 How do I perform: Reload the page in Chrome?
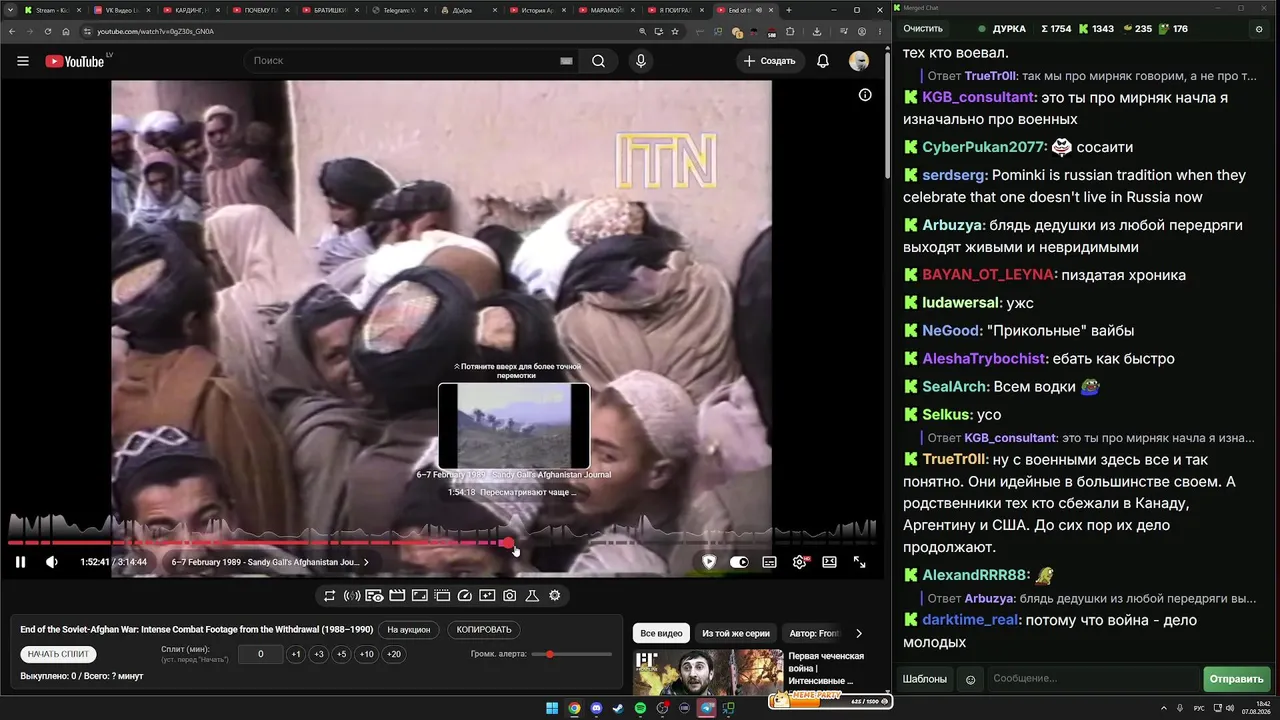click(x=47, y=31)
